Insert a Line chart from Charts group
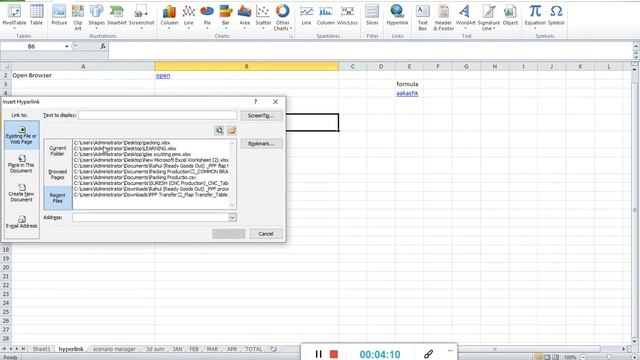 (x=188, y=16)
